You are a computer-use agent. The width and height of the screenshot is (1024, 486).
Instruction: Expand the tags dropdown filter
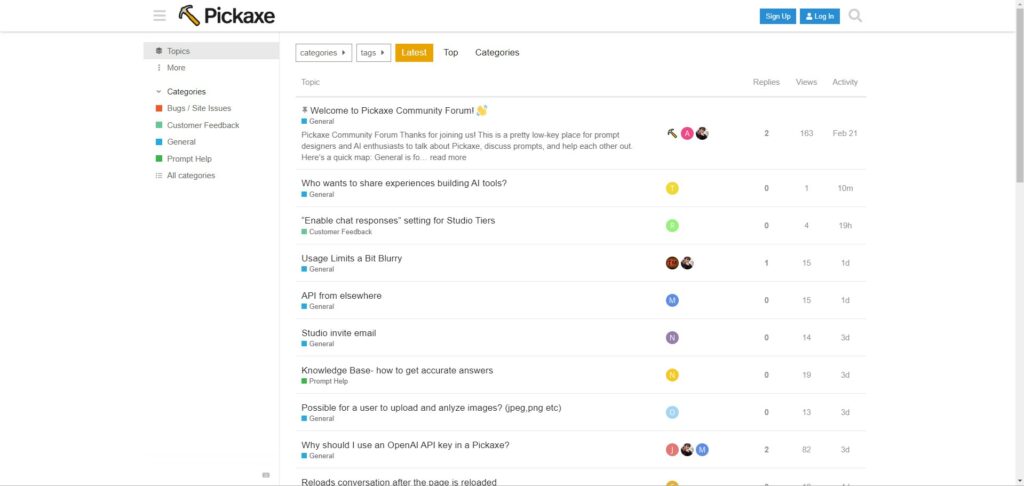pos(374,53)
